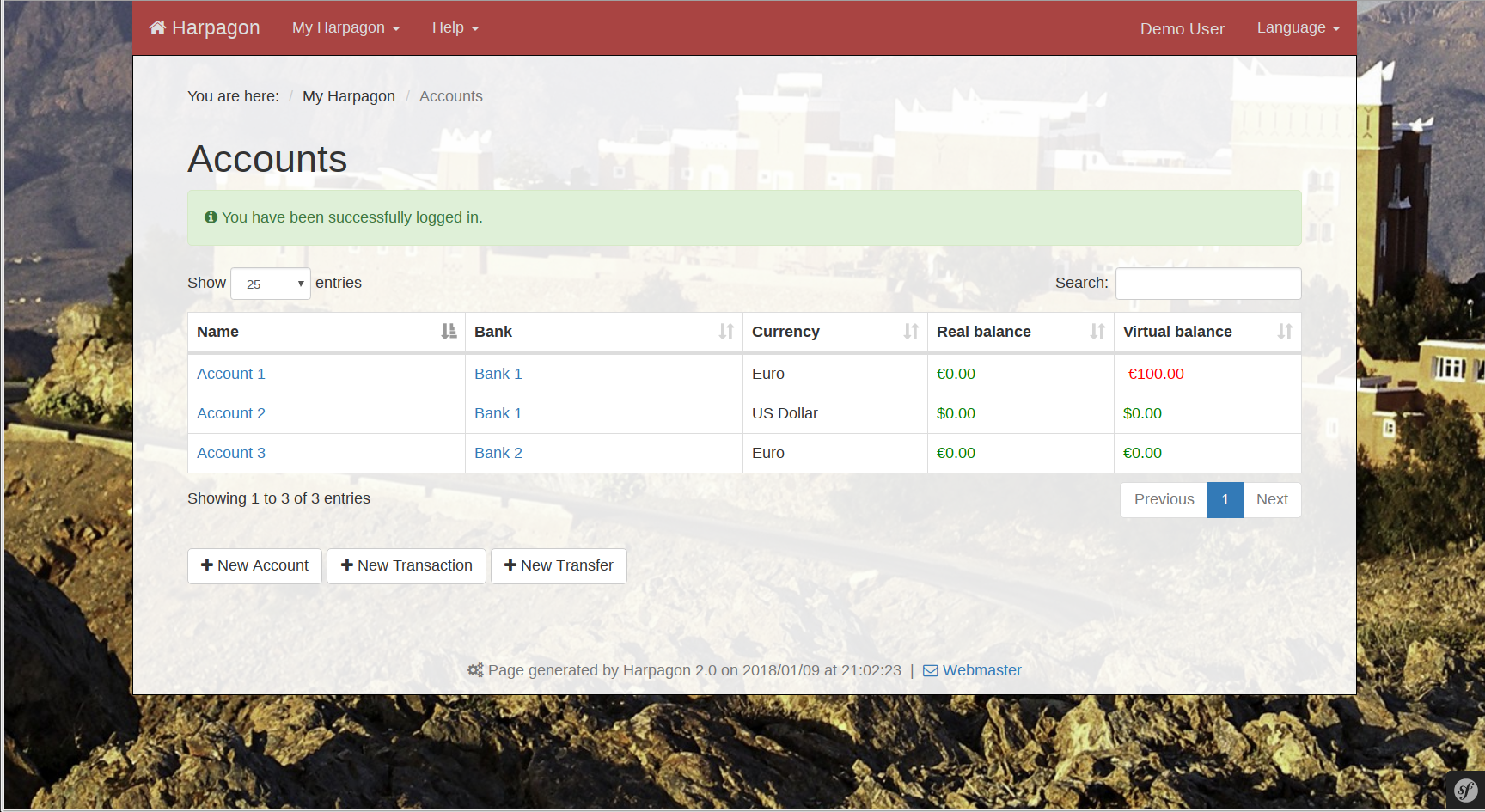The height and width of the screenshot is (812, 1485).
Task: Click the info icon in the success alert
Action: coord(211,217)
